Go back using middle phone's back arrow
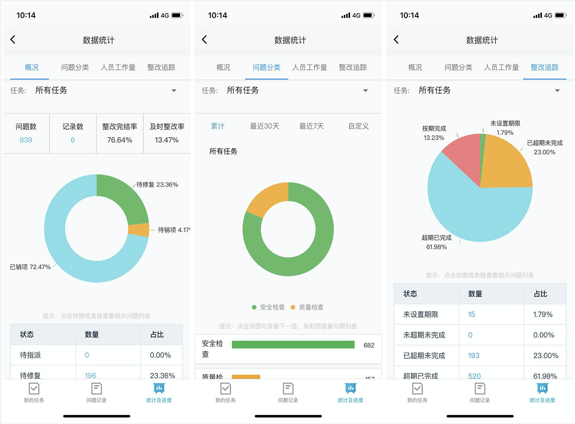 tap(205, 40)
